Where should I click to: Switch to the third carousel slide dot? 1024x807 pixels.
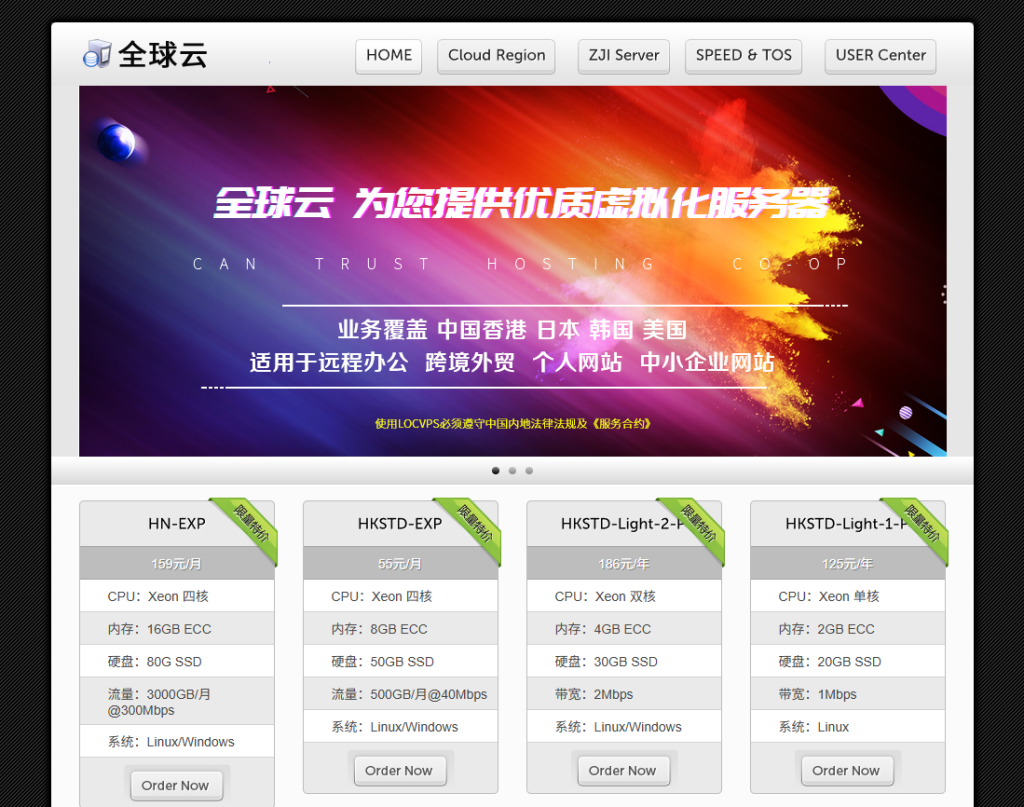pyautogui.click(x=529, y=470)
